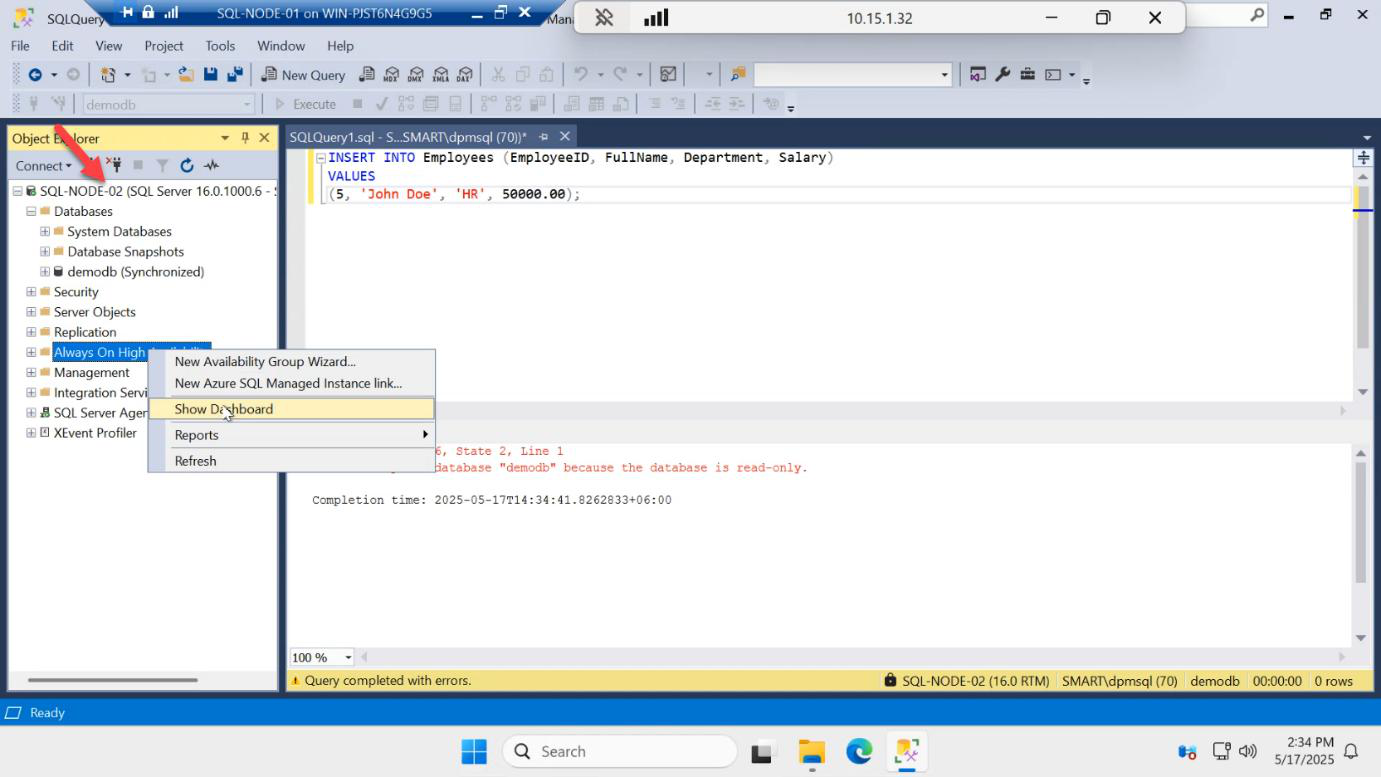Click the Open File folder icon in the toolbar
1381x777 pixels.
186,75
